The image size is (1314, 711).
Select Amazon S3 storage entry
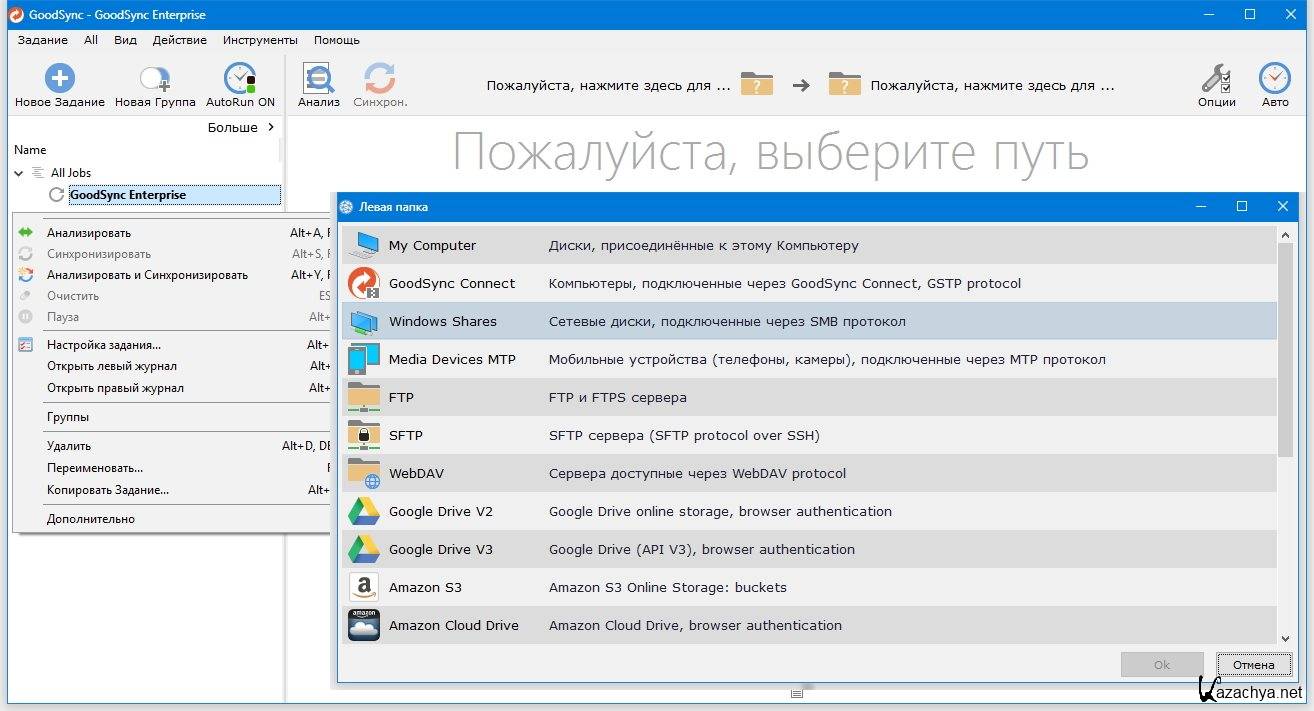click(425, 588)
